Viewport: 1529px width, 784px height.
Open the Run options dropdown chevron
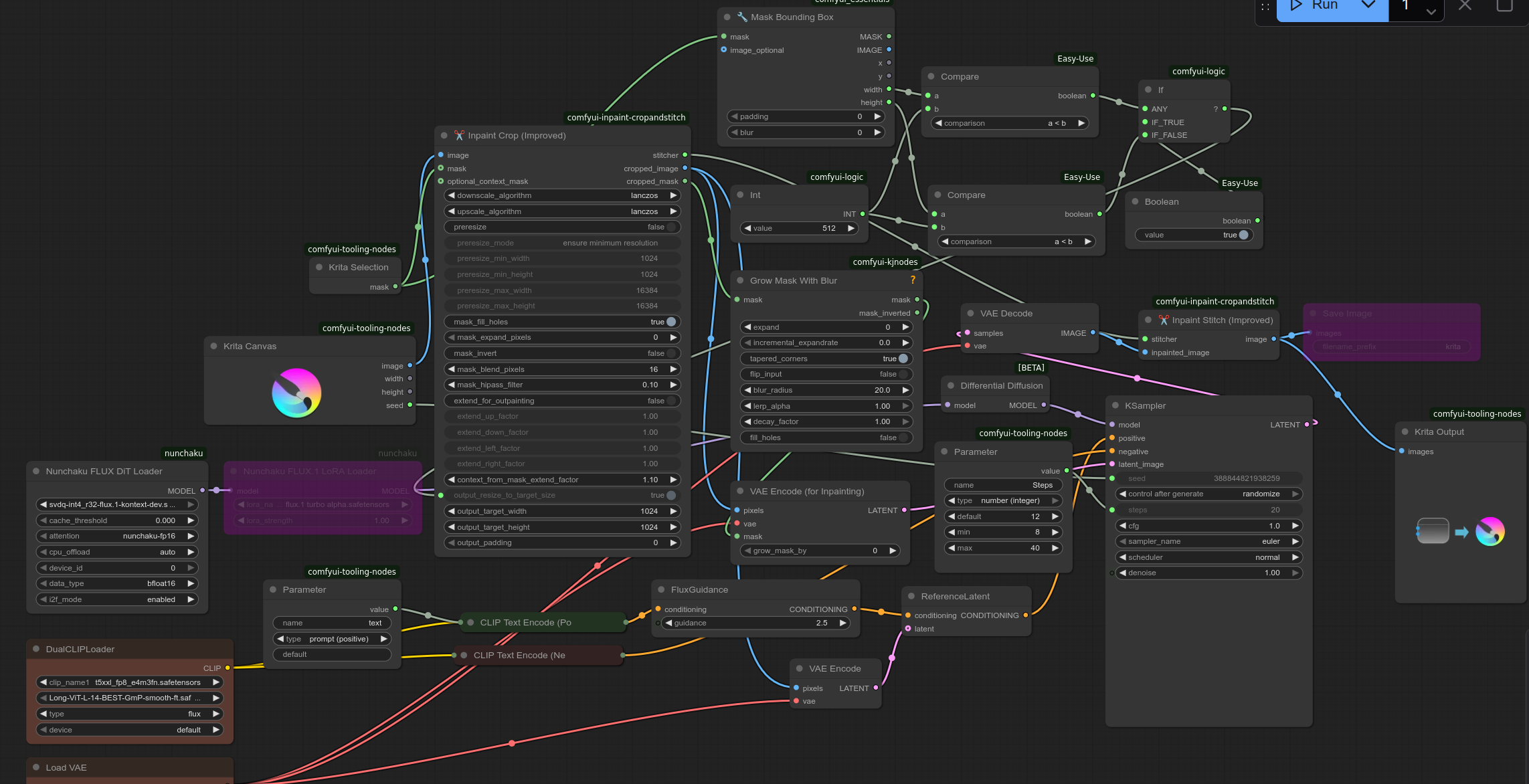click(x=1368, y=6)
